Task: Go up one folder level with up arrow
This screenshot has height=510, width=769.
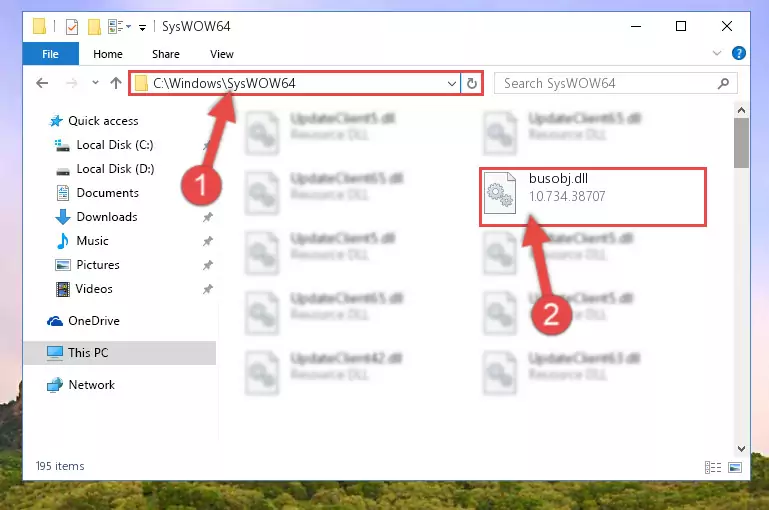Action: (x=116, y=83)
